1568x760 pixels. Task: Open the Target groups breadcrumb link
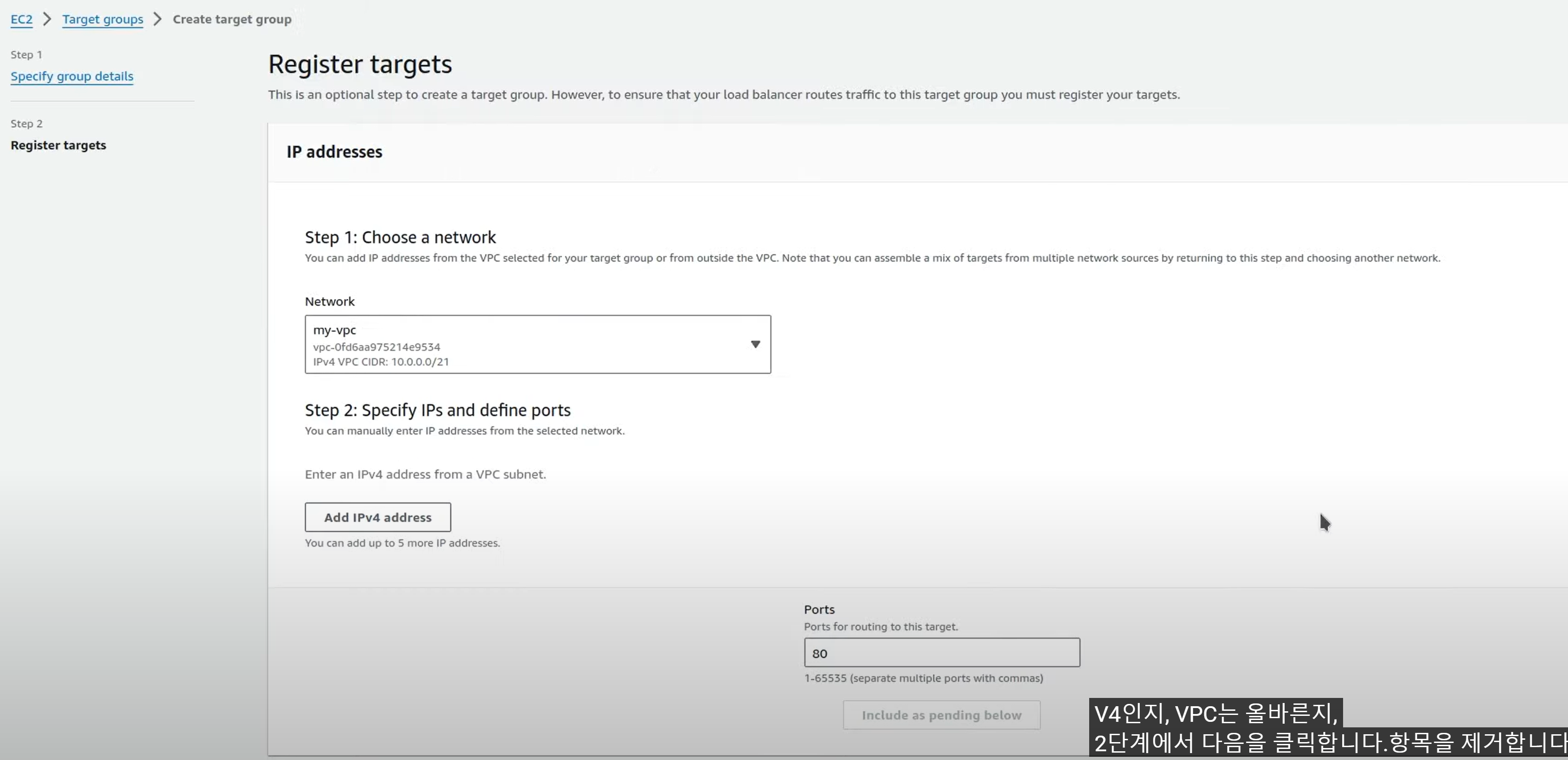point(102,19)
